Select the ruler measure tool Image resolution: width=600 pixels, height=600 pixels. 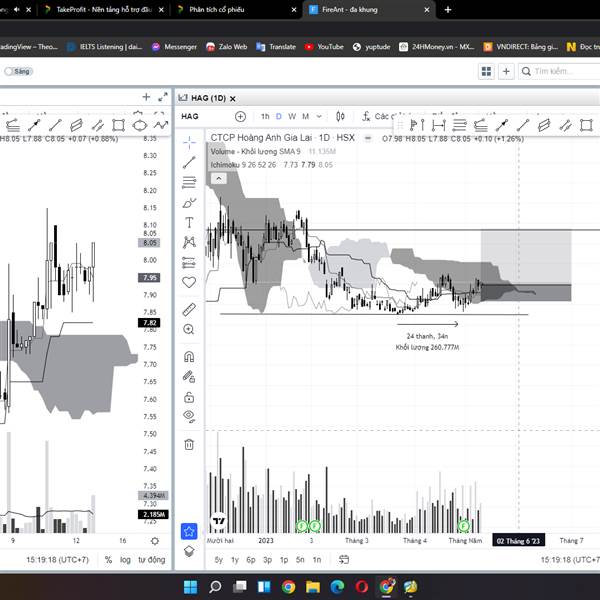tap(189, 310)
